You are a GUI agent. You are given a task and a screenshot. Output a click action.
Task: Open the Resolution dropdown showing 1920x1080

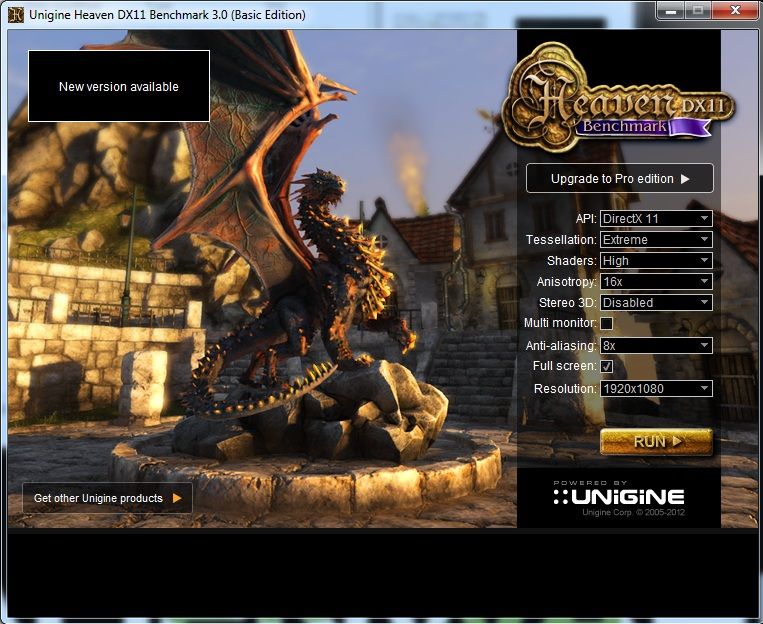656,388
